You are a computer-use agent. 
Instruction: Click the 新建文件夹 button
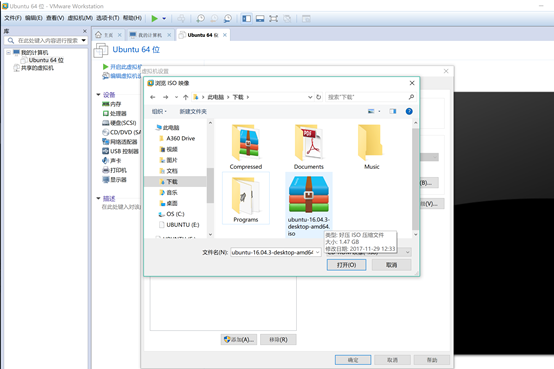click(x=193, y=112)
